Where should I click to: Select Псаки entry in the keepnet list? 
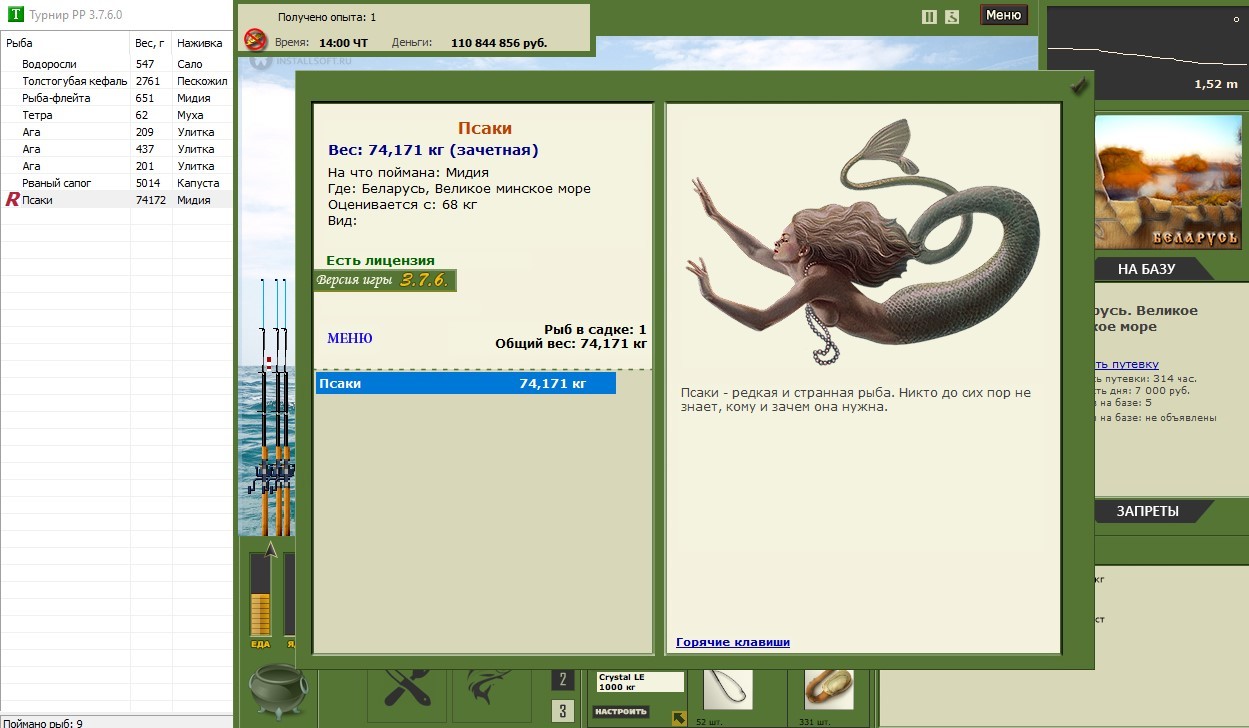[465, 383]
